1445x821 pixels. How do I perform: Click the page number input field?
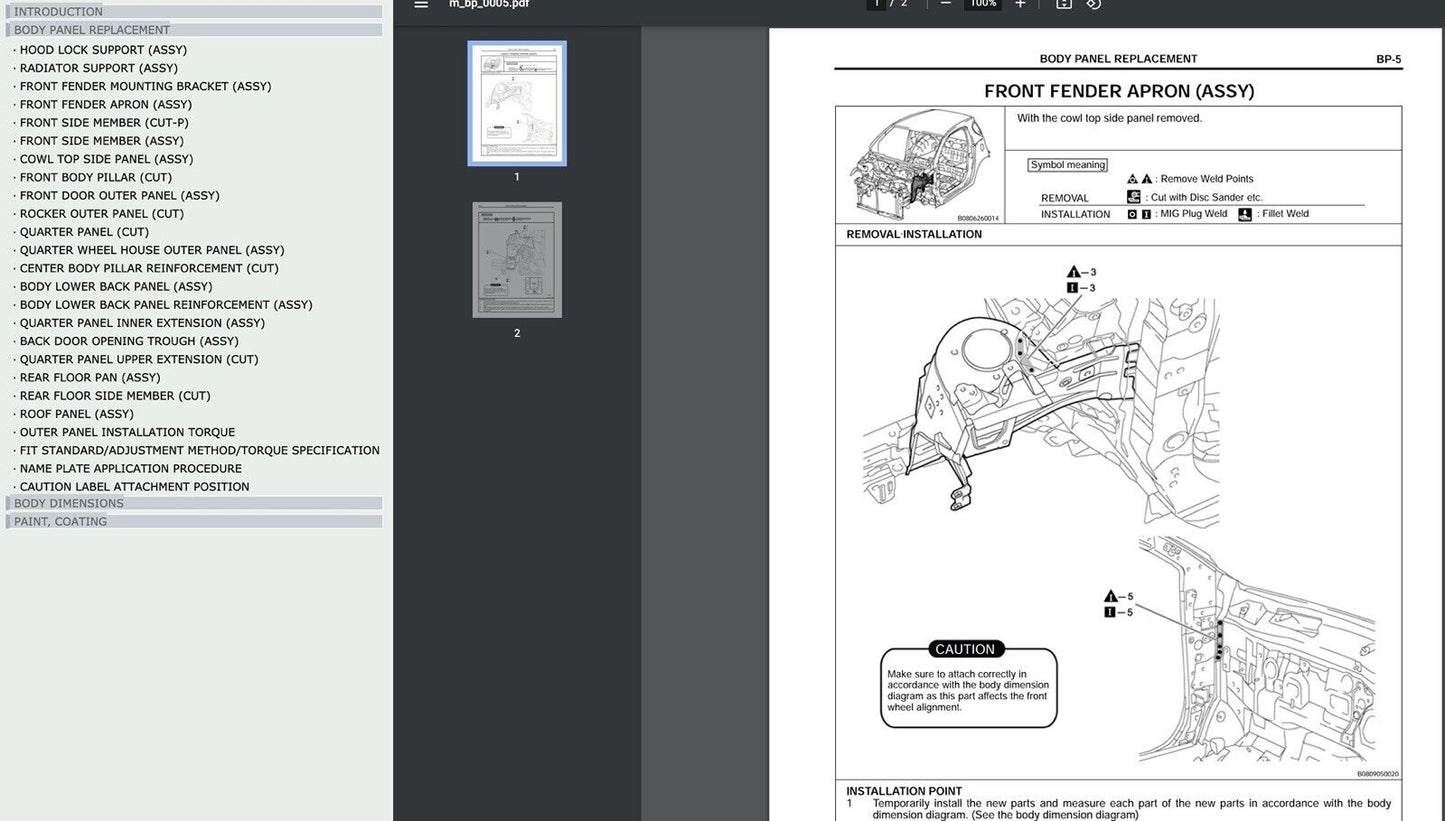pyautogui.click(x=878, y=4)
